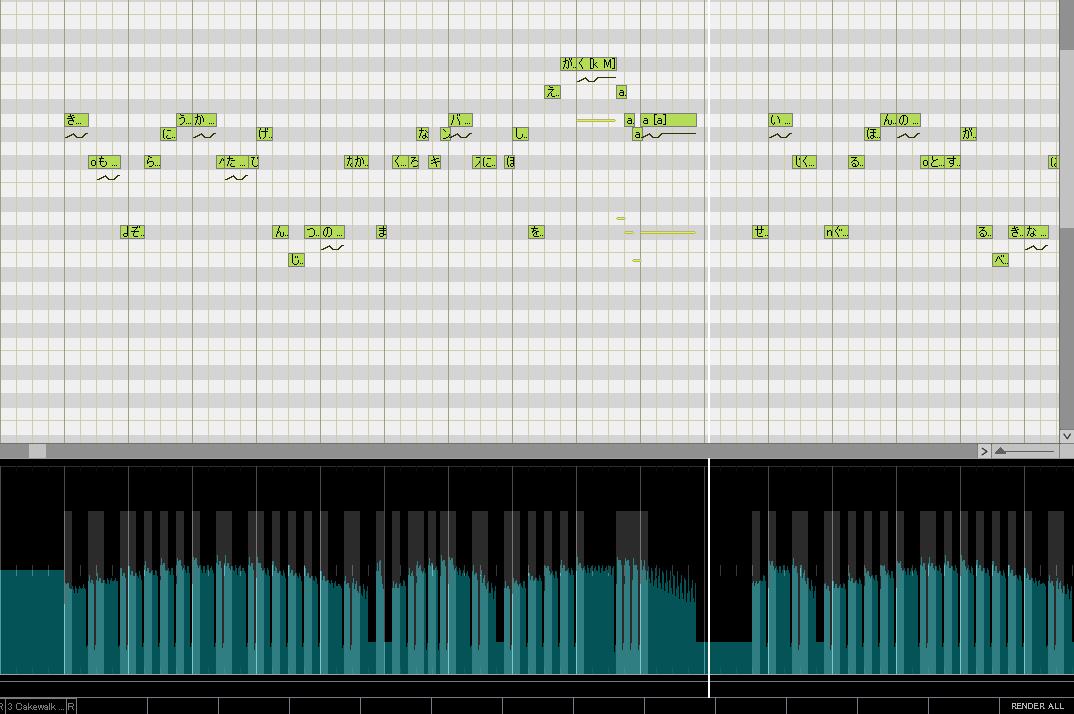Select the 'べ..' note

point(1000,260)
